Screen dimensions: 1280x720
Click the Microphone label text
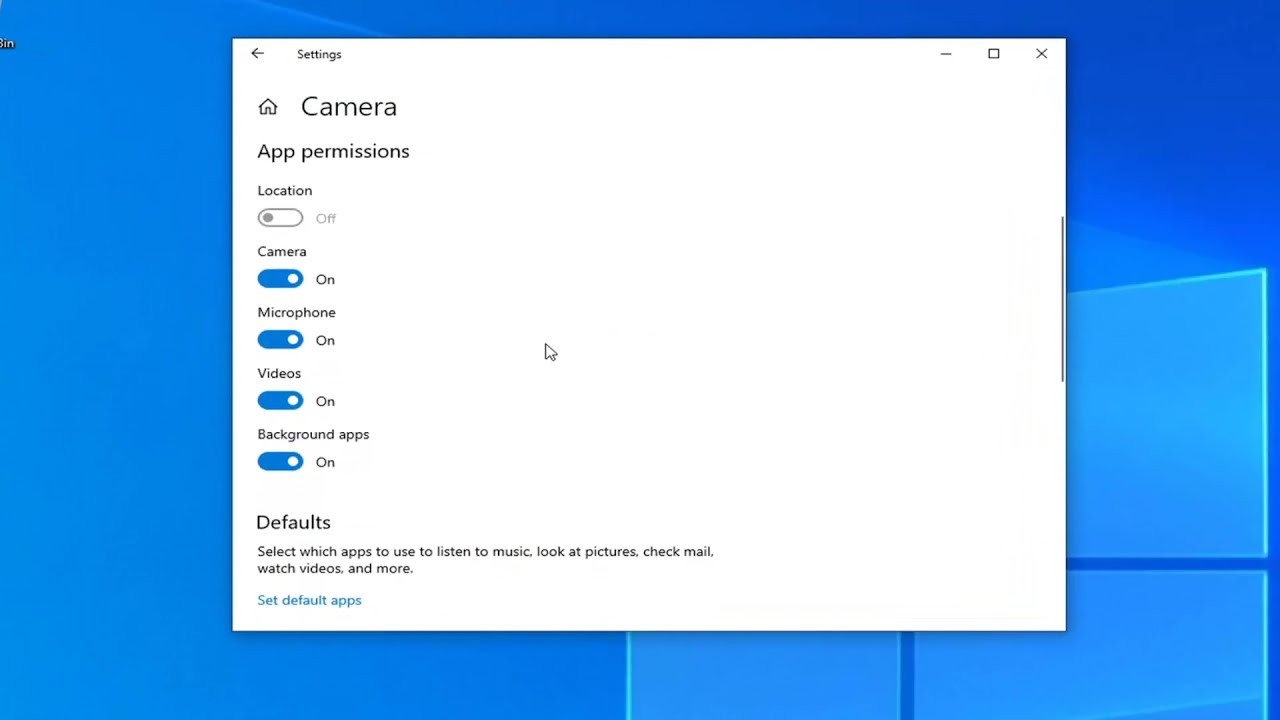pos(296,312)
